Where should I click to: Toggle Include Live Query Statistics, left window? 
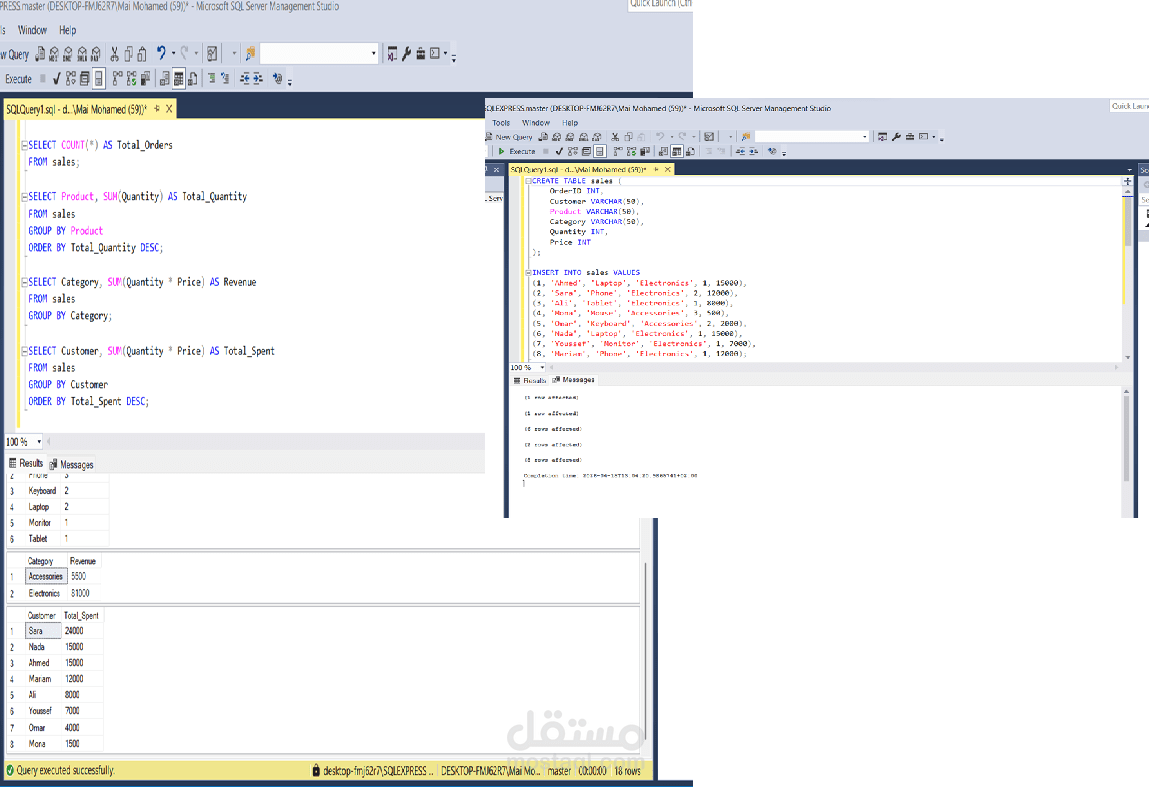pyautogui.click(x=132, y=79)
